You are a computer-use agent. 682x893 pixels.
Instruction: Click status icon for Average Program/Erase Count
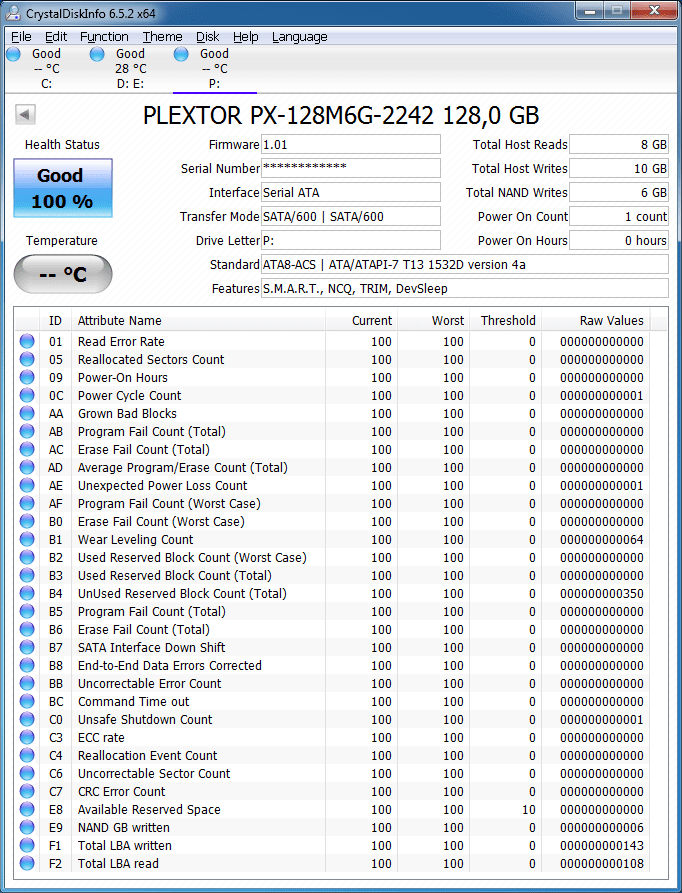(x=27, y=467)
